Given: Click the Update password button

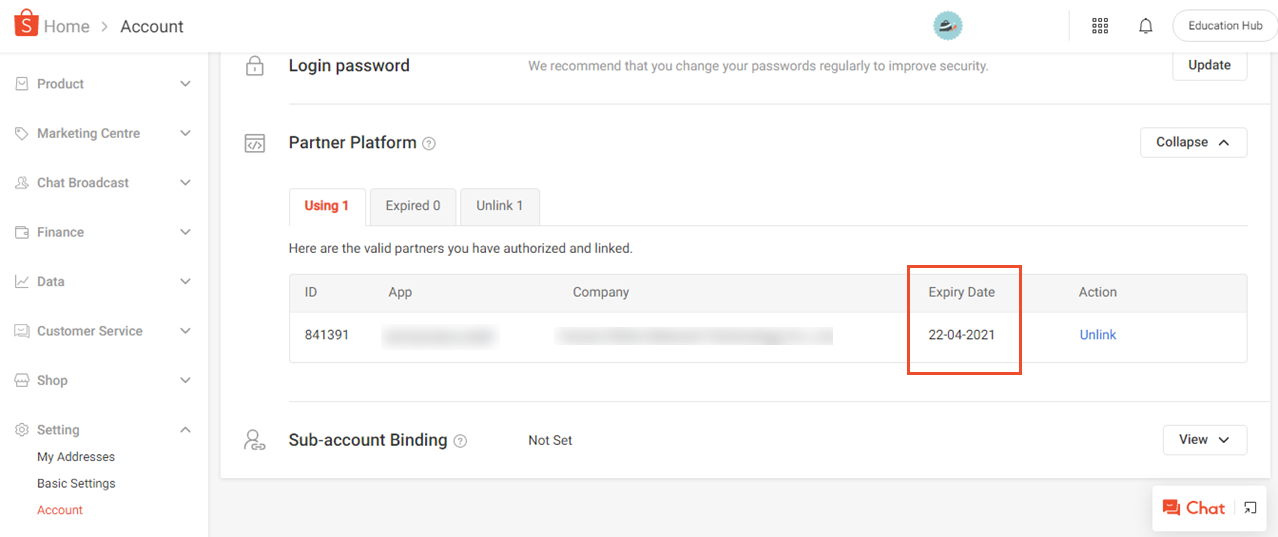Looking at the screenshot, I should click(1209, 65).
